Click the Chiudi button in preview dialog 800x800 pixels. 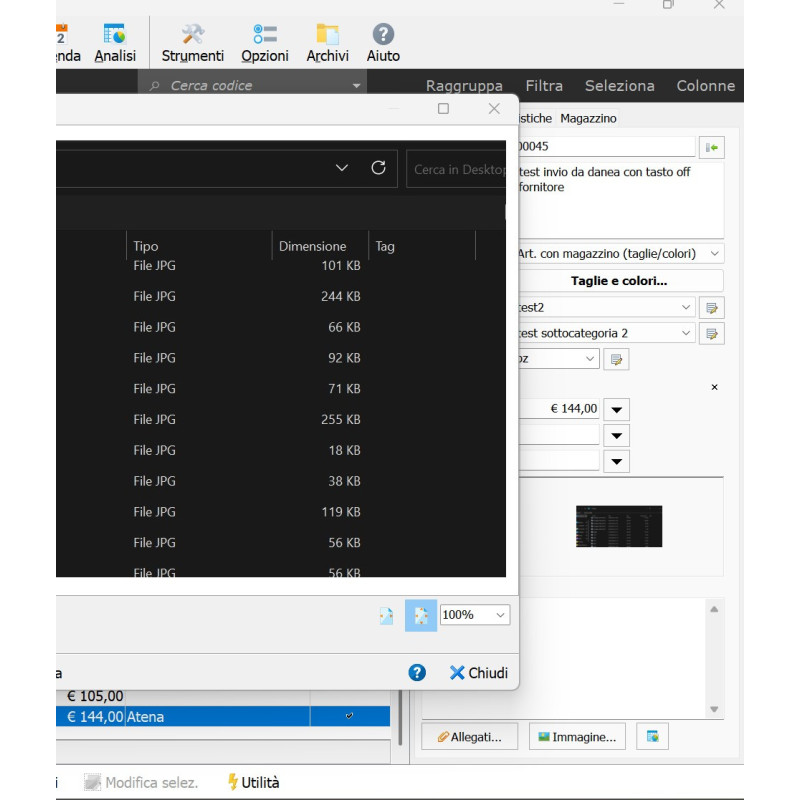479,673
